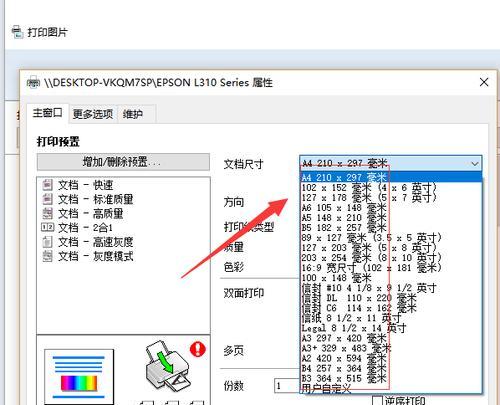
Task: Select the 文档 - 高速灰度 preset icon
Action: (47, 242)
